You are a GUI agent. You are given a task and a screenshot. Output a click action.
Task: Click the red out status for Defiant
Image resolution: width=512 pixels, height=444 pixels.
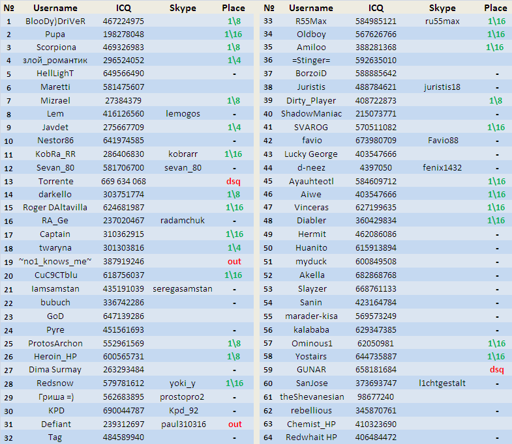coord(235,424)
